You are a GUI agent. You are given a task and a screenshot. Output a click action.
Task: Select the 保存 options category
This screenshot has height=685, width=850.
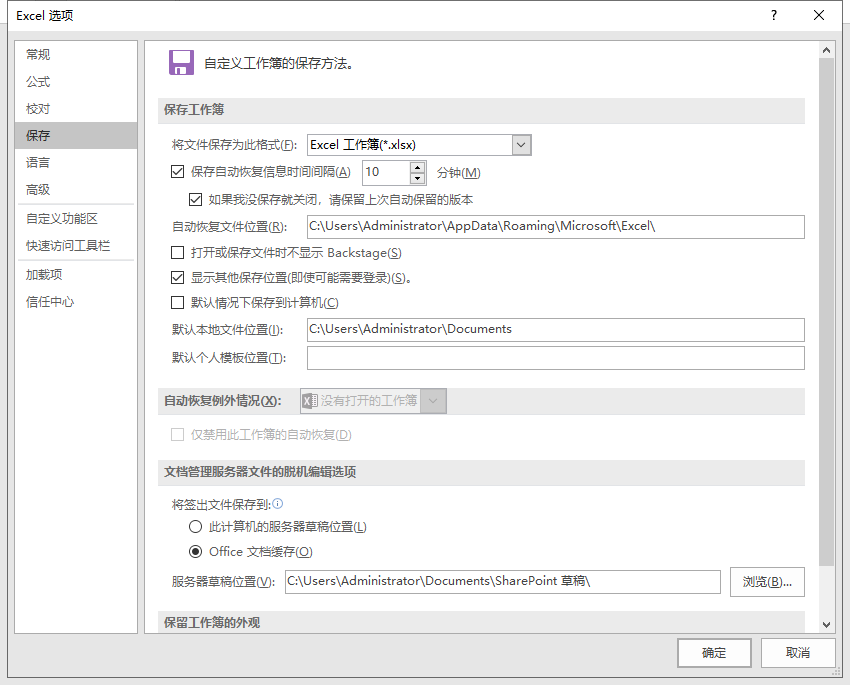tap(76, 135)
